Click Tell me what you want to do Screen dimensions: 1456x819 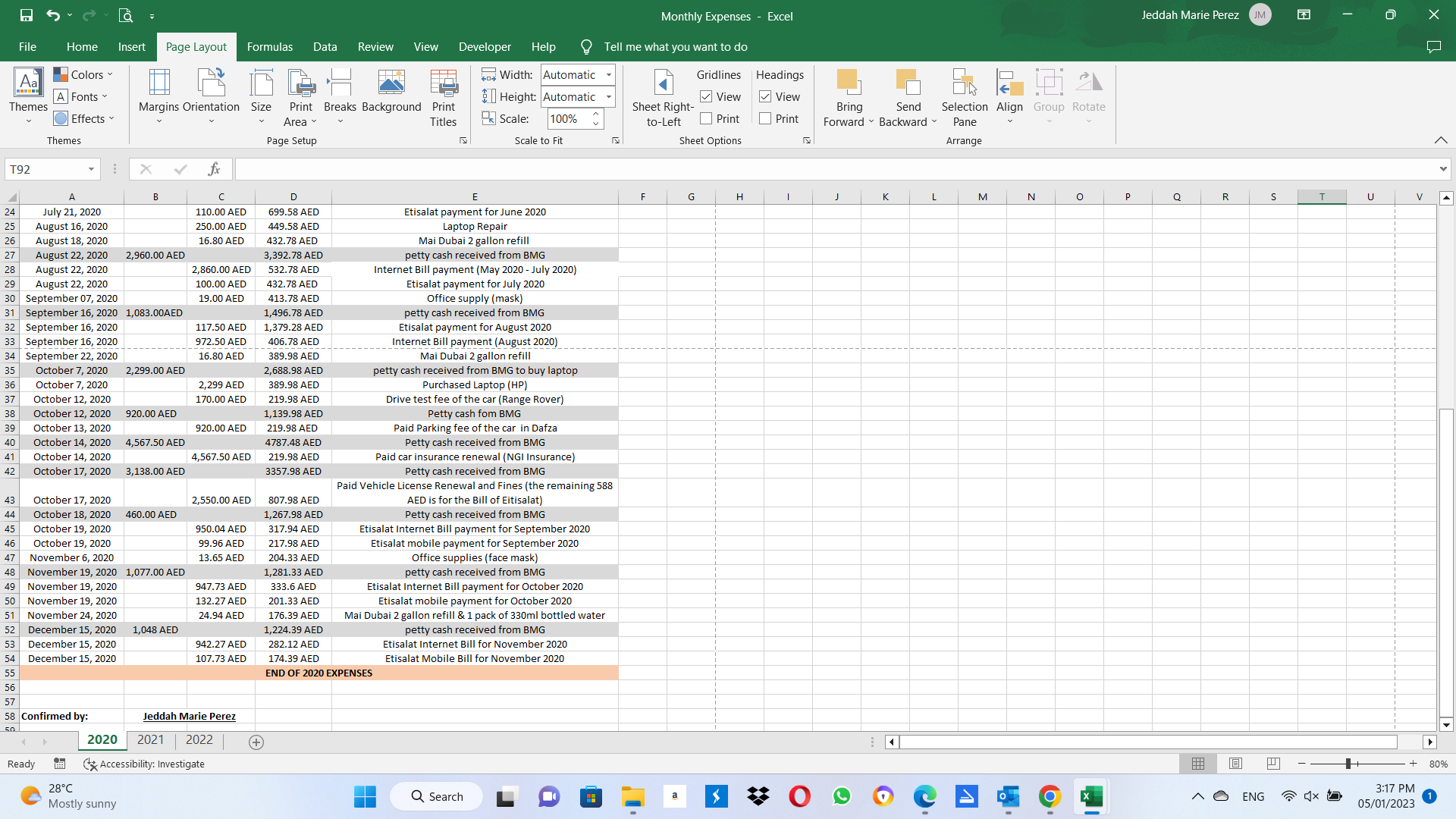675,47
